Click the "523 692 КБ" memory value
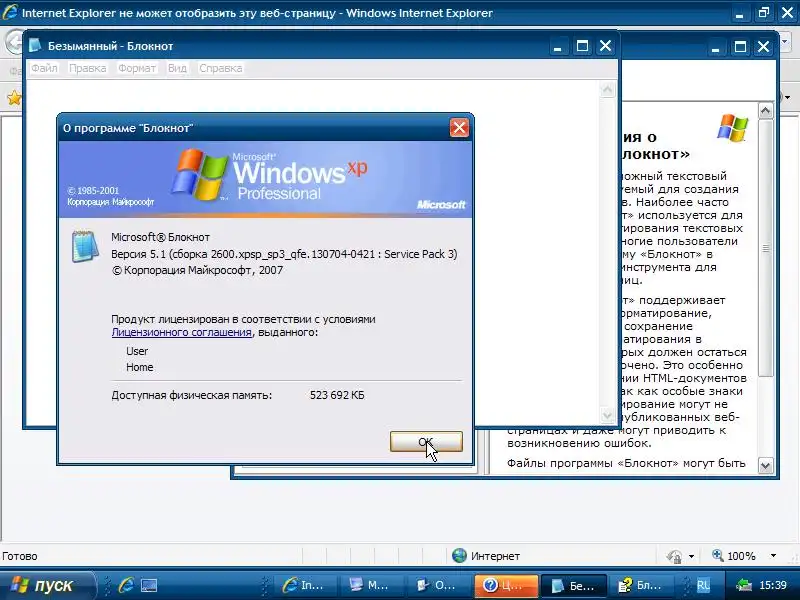The width and height of the screenshot is (800, 600). [337, 395]
